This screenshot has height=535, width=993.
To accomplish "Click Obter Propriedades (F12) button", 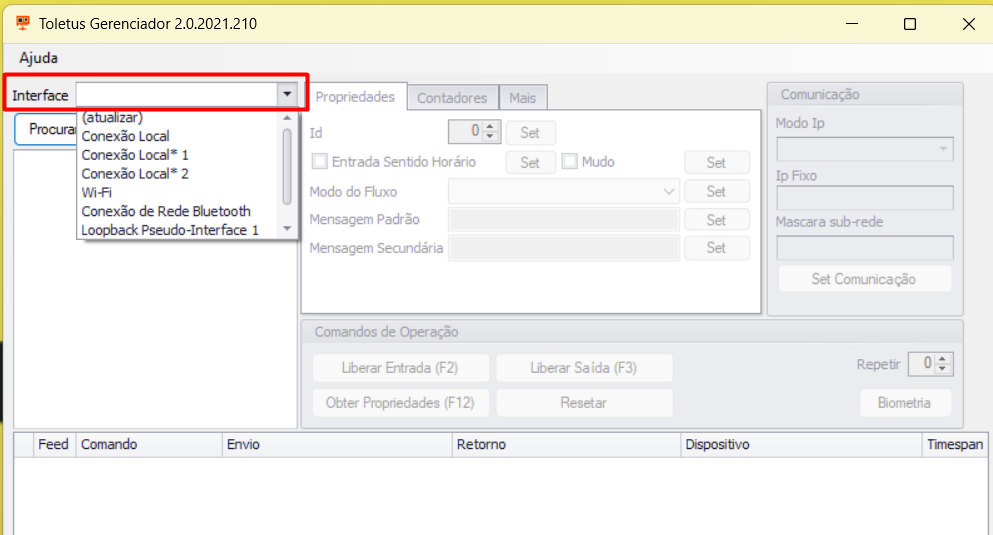I will [400, 403].
